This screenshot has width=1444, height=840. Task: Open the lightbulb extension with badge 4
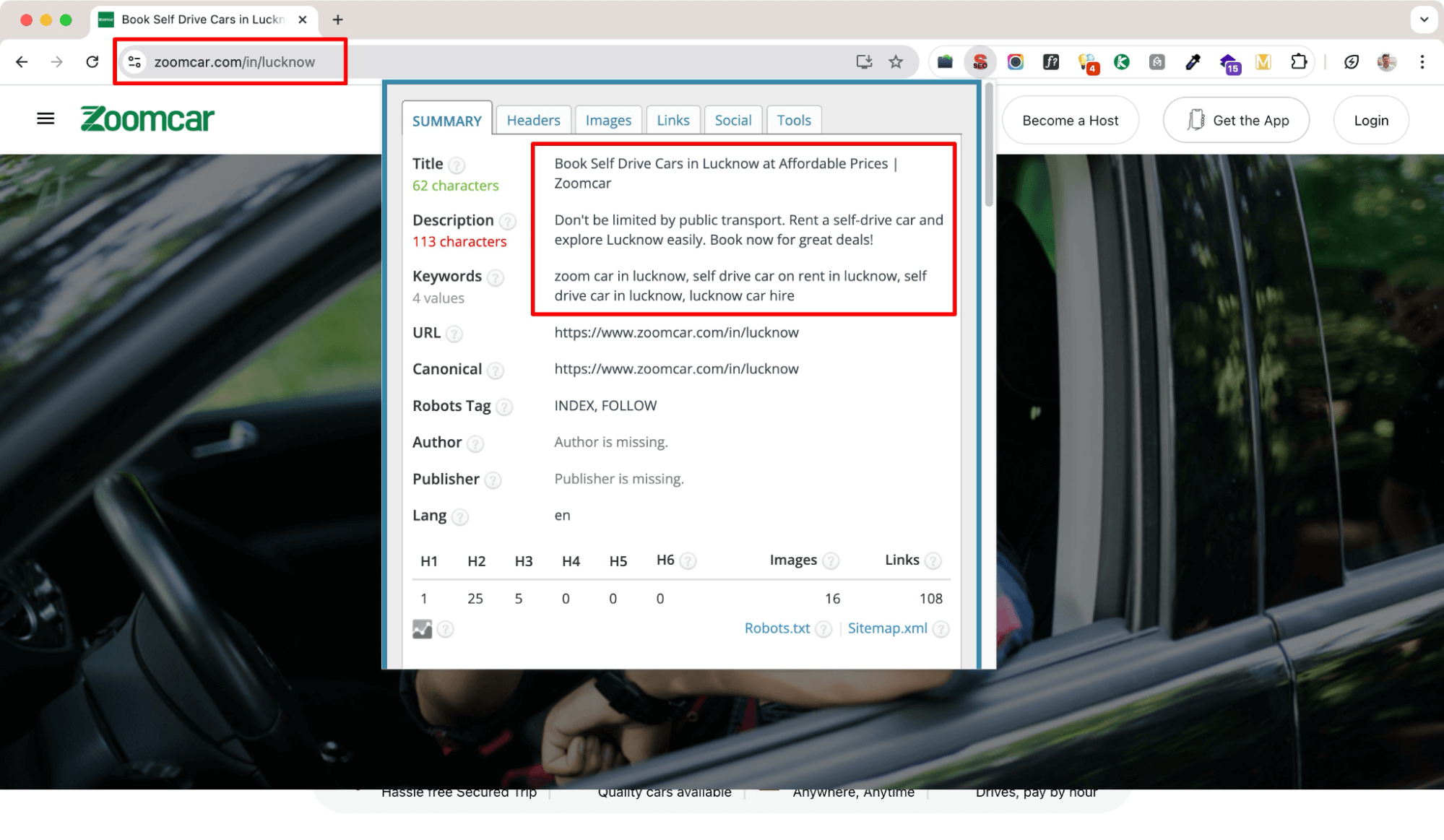coord(1087,63)
